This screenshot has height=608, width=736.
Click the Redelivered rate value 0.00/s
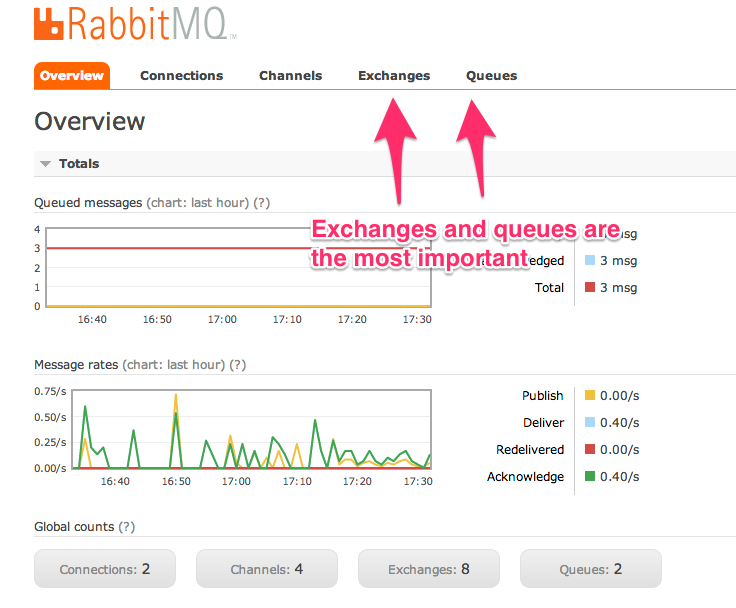[620, 450]
